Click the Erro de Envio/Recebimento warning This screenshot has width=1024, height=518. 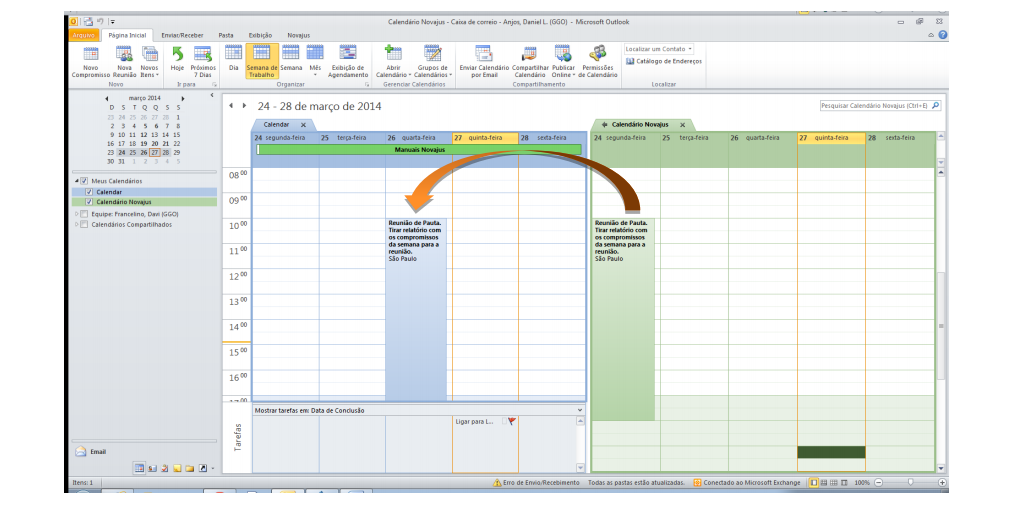click(536, 483)
